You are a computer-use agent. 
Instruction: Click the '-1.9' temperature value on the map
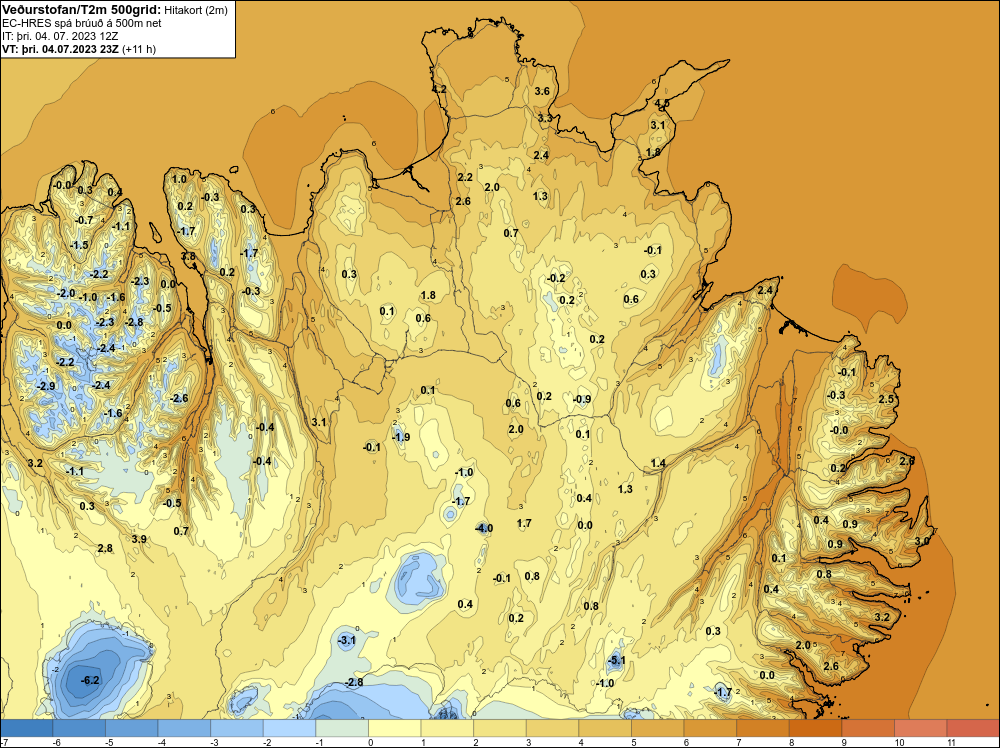tap(401, 437)
